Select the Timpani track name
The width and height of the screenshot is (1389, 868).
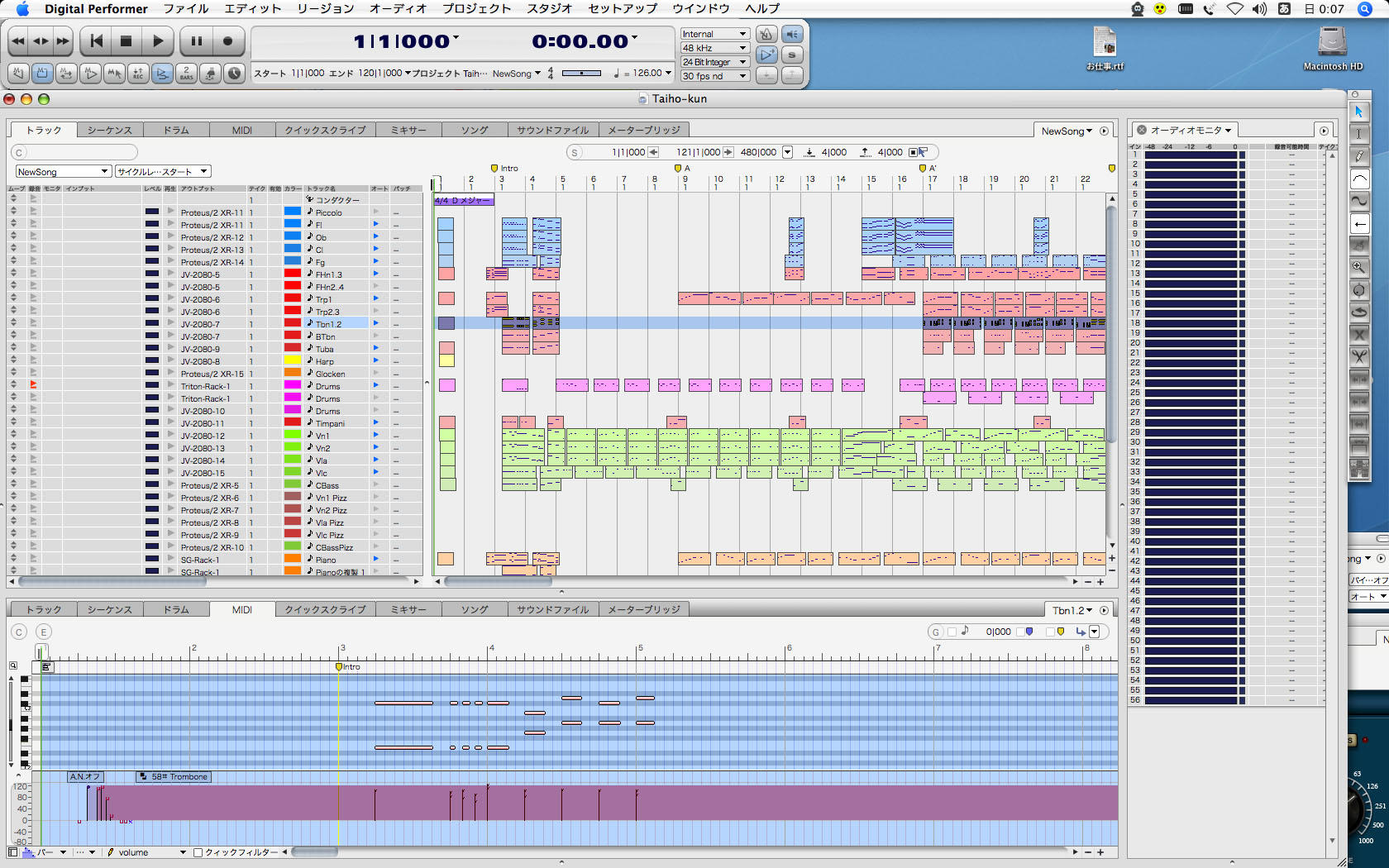[x=330, y=423]
